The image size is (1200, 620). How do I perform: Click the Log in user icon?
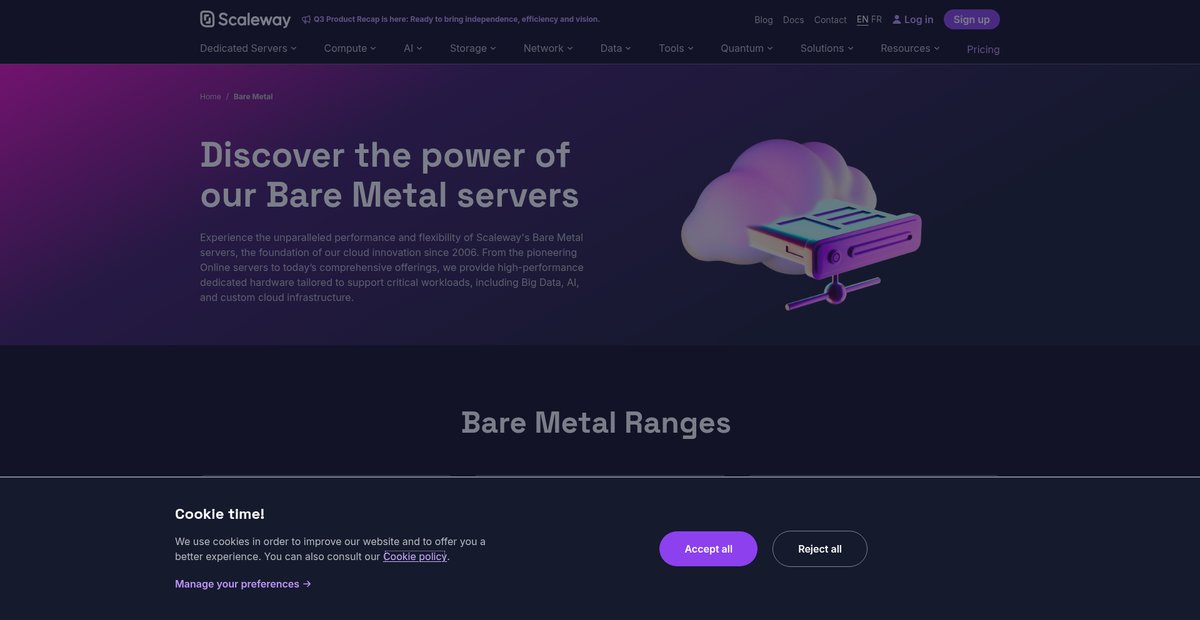coord(897,19)
